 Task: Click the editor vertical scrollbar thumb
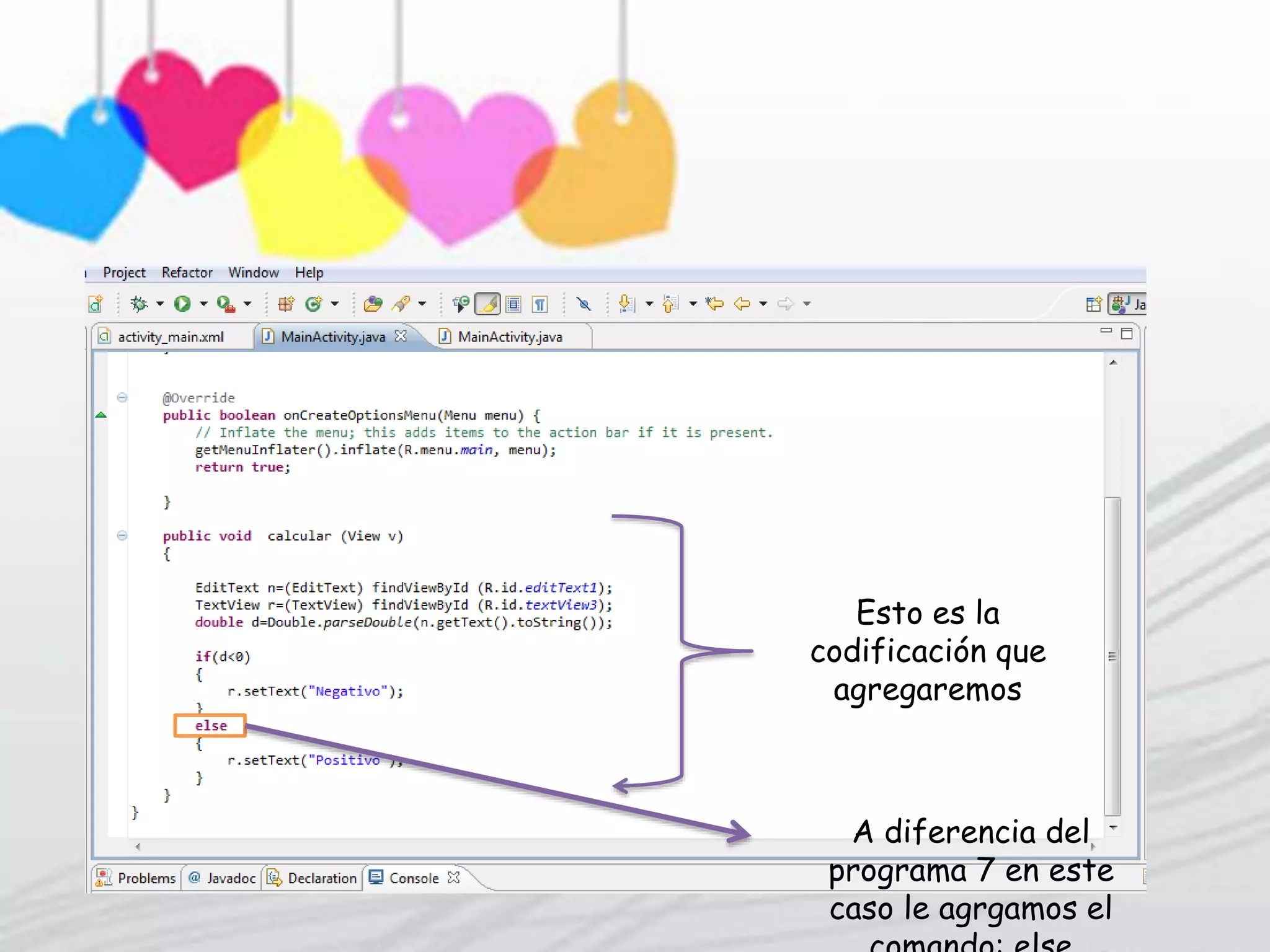pyautogui.click(x=1112, y=656)
